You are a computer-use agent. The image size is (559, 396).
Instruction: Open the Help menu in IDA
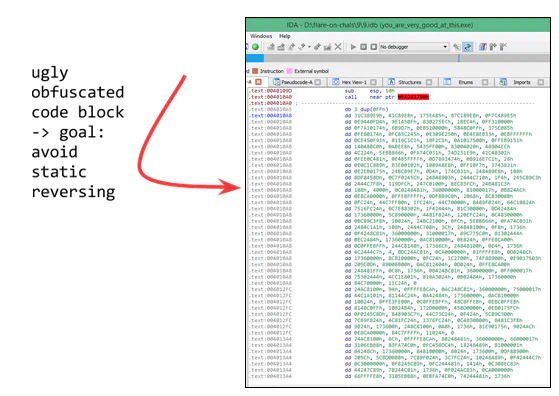coord(284,36)
